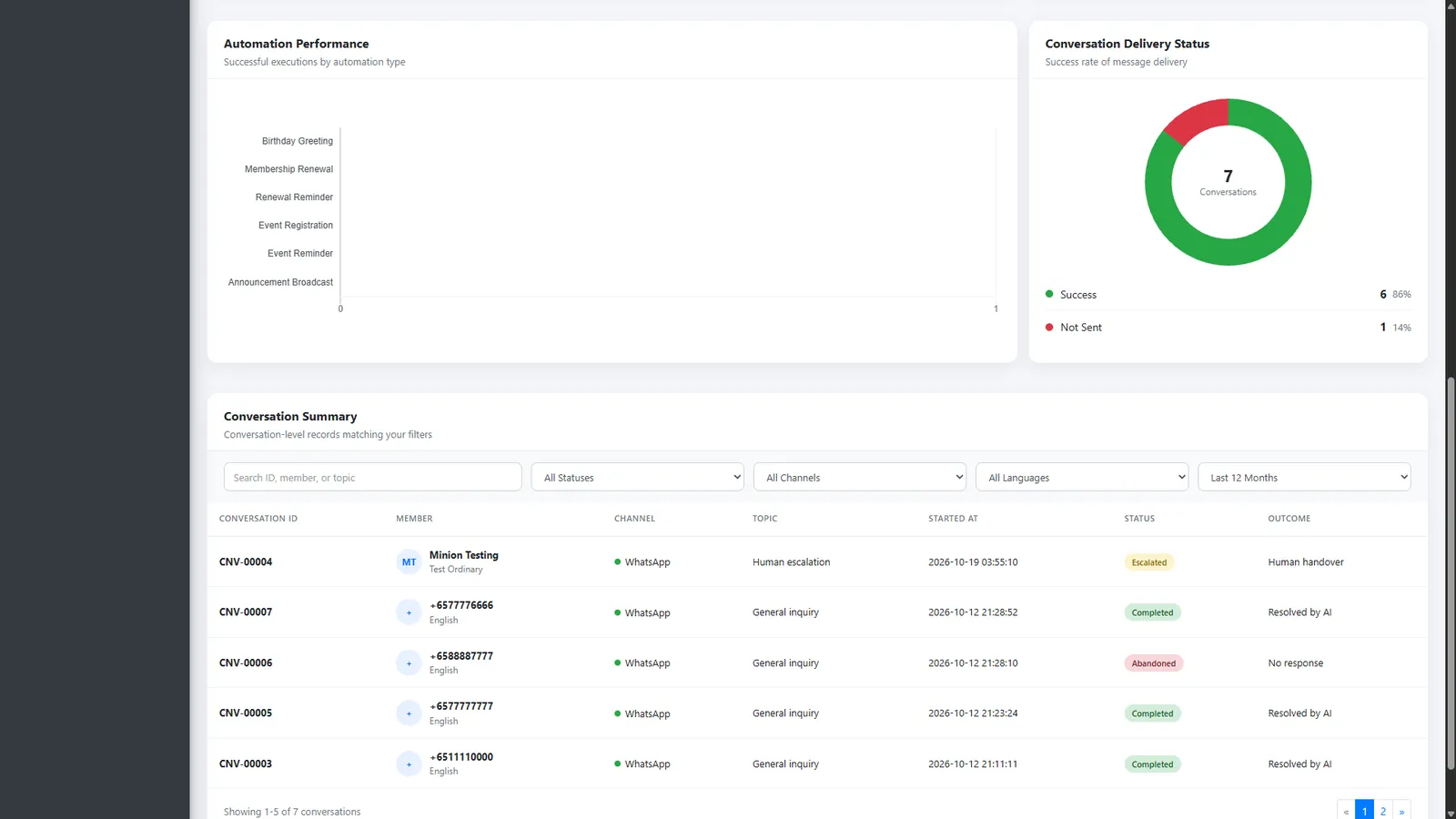Click the Abandoned status badge
The image size is (1456, 819).
coord(1154,663)
